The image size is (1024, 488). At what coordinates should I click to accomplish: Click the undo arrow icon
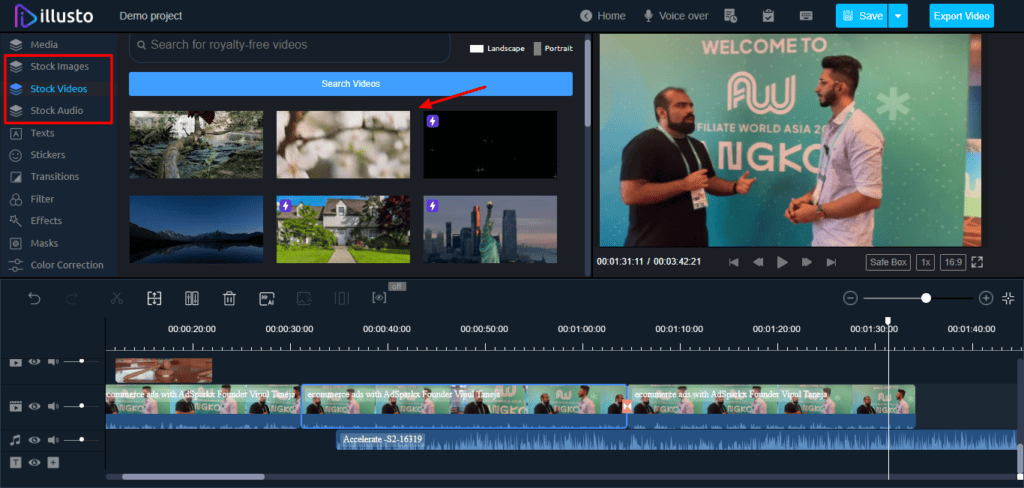click(35, 298)
